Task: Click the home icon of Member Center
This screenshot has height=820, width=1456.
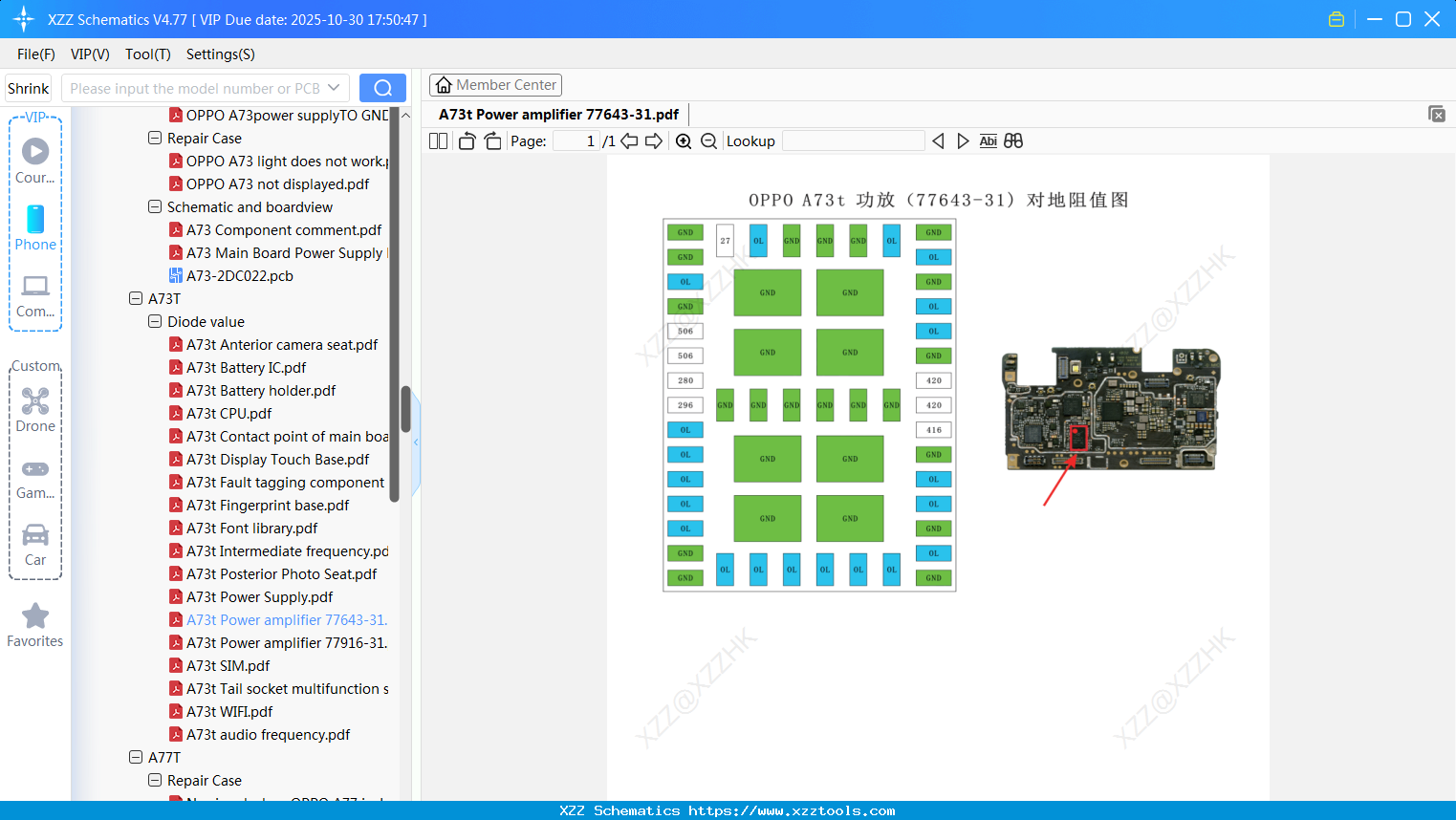Action: (444, 85)
